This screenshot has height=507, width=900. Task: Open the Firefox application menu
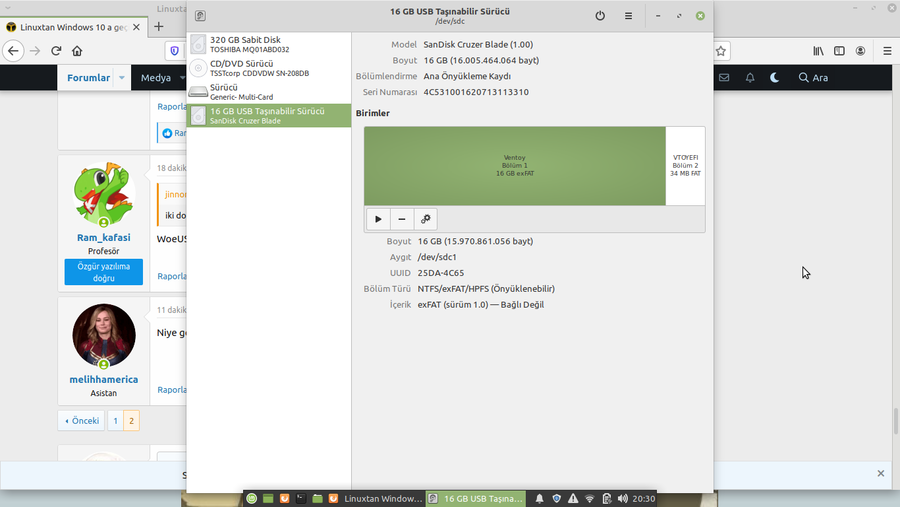(x=887, y=51)
